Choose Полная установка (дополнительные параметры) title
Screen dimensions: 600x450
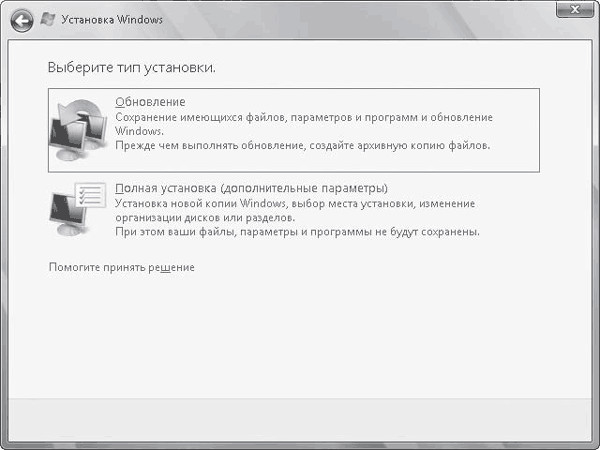251,188
